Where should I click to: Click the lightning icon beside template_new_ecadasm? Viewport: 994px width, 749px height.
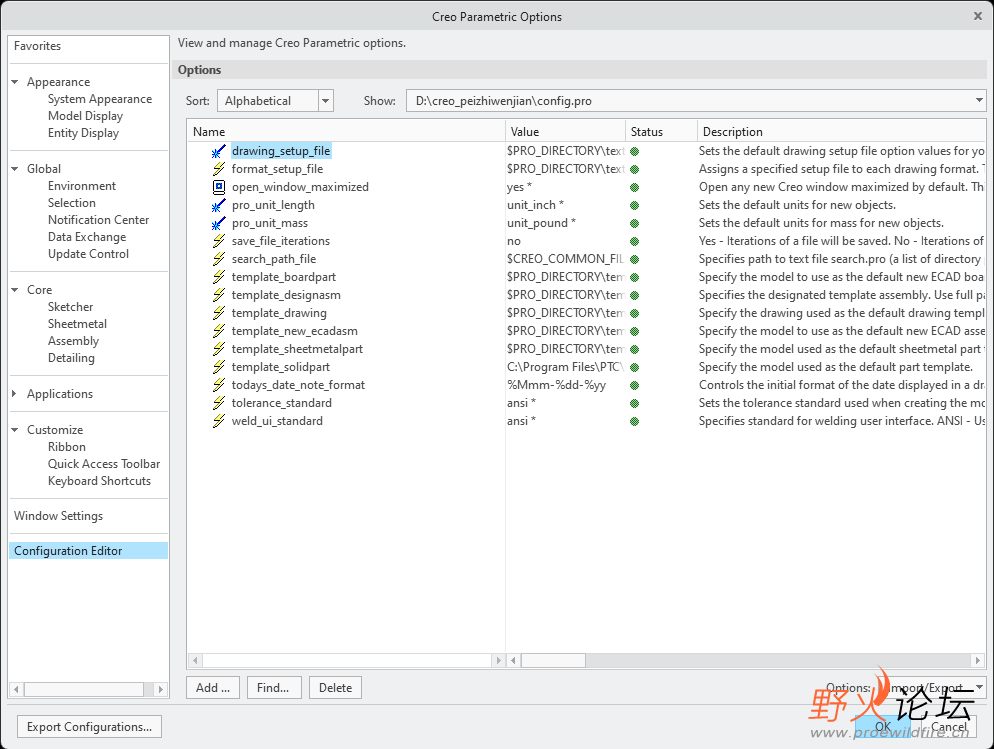pyautogui.click(x=219, y=331)
